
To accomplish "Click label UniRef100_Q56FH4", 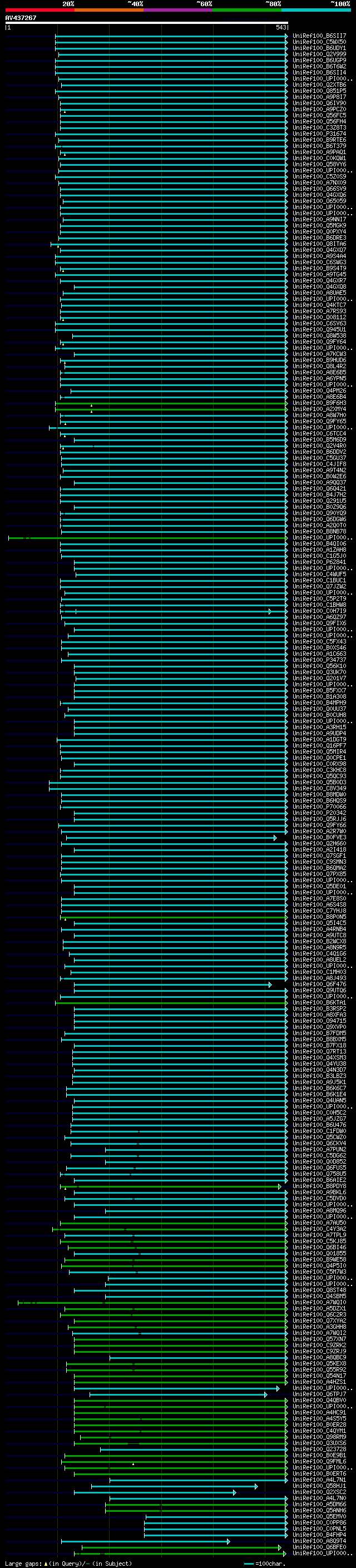I will tap(319, 121).
